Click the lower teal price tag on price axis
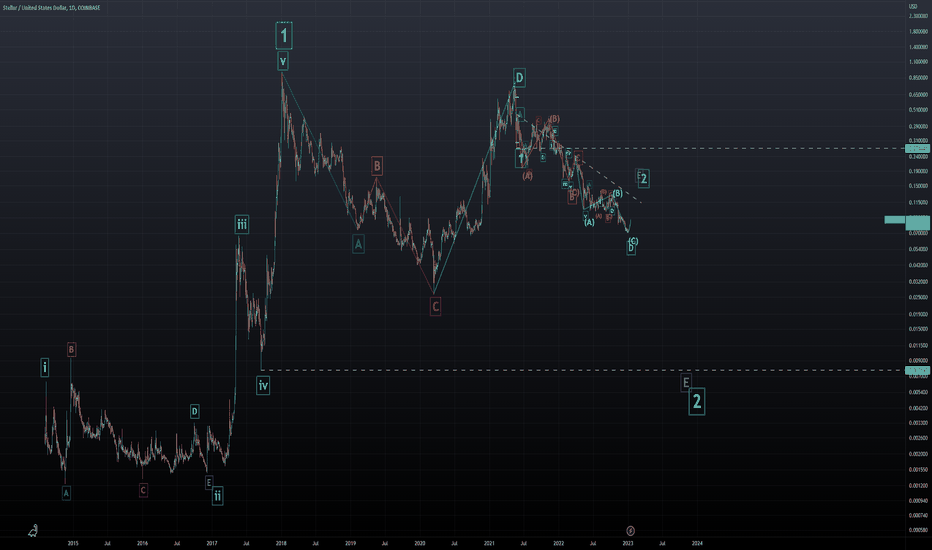The height and width of the screenshot is (550, 932). tap(917, 370)
